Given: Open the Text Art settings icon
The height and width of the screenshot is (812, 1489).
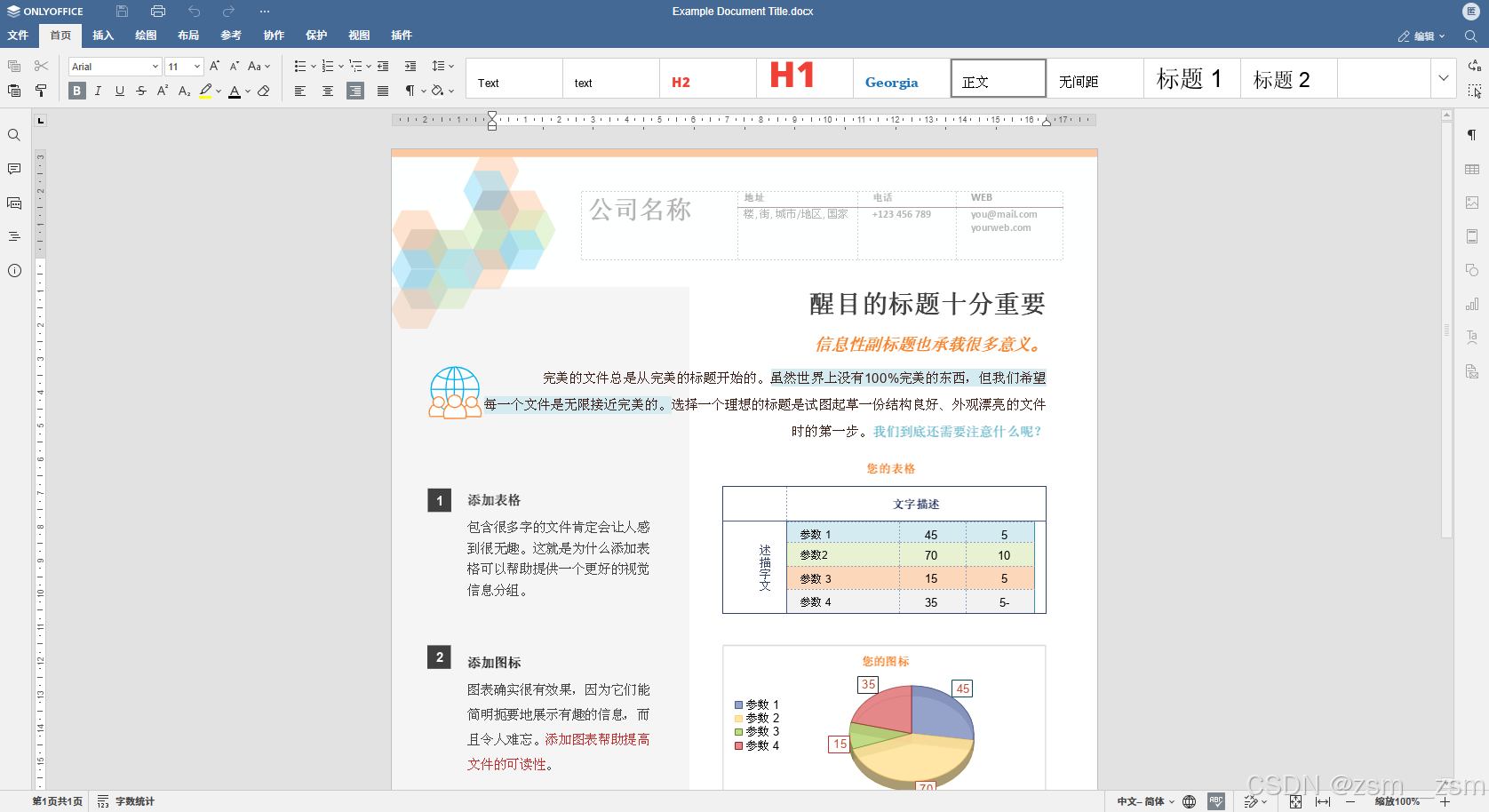Looking at the screenshot, I should tap(1472, 338).
